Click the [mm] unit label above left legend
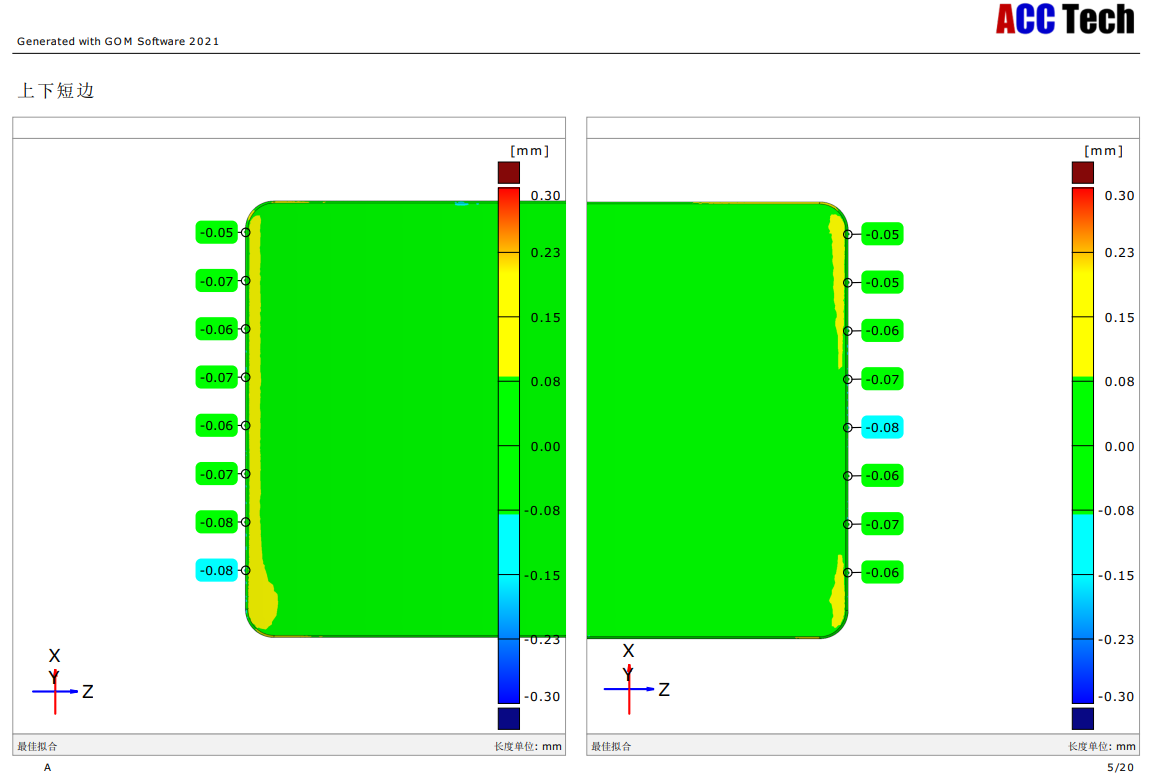This screenshot has width=1150, height=779. (x=529, y=151)
